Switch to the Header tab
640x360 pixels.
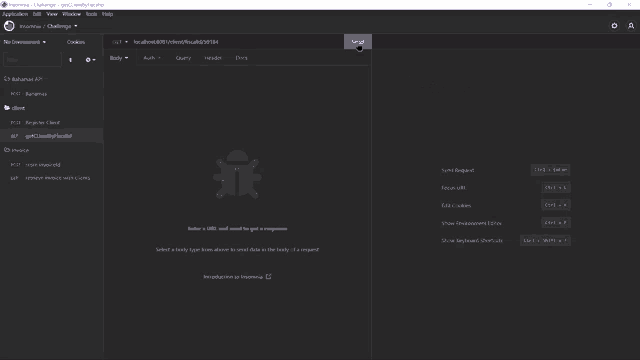pos(213,58)
